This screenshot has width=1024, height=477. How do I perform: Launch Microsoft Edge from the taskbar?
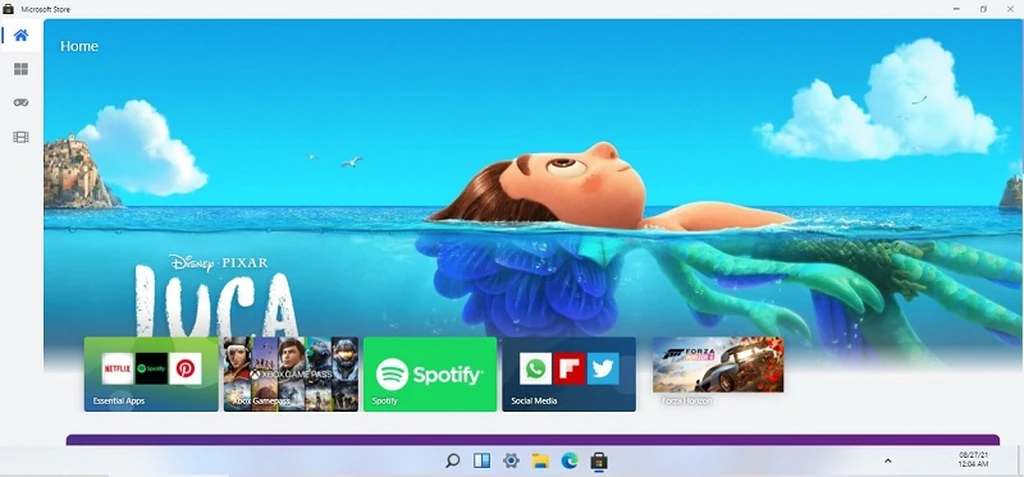569,461
